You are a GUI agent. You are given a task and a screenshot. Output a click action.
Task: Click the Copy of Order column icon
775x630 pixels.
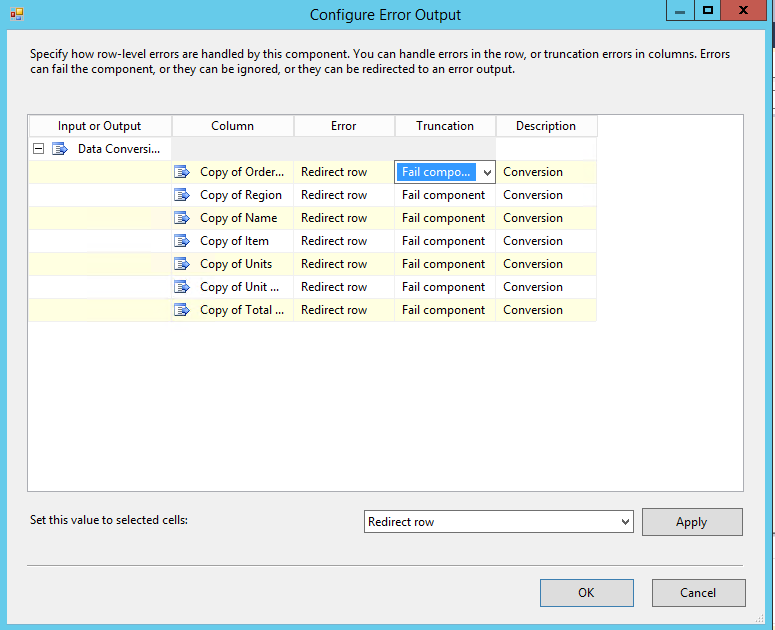point(182,172)
